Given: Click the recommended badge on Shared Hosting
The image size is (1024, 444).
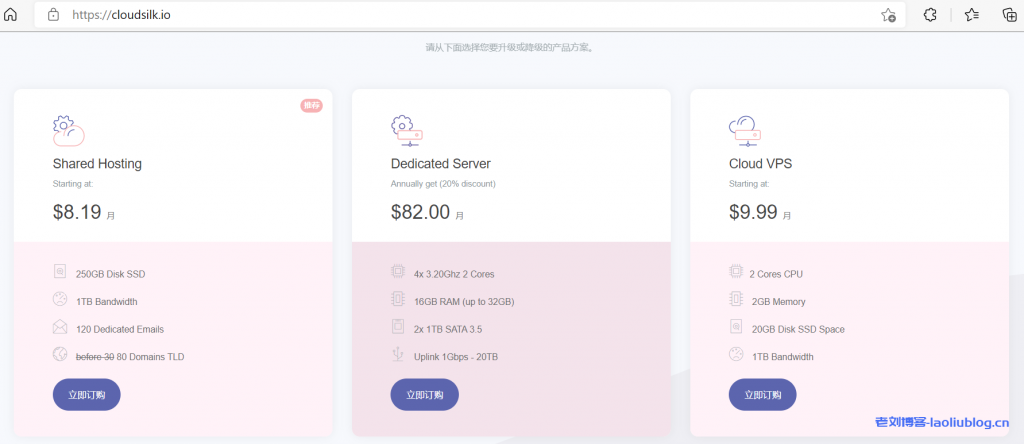Looking at the screenshot, I should pos(312,105).
